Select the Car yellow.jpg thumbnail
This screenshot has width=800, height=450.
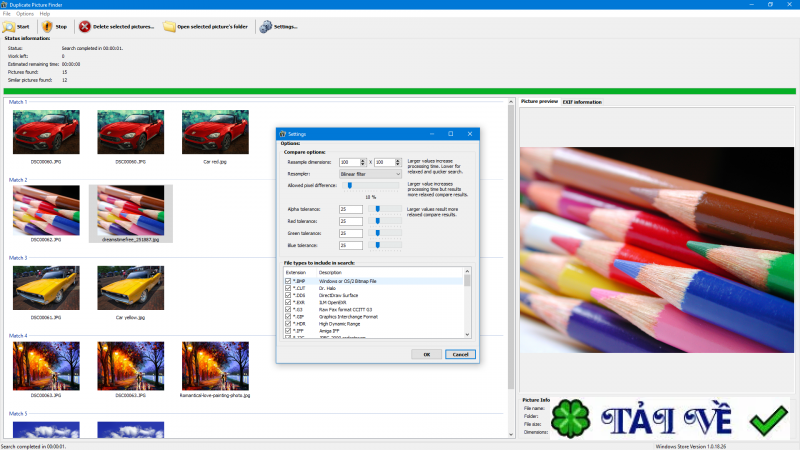tap(130, 287)
